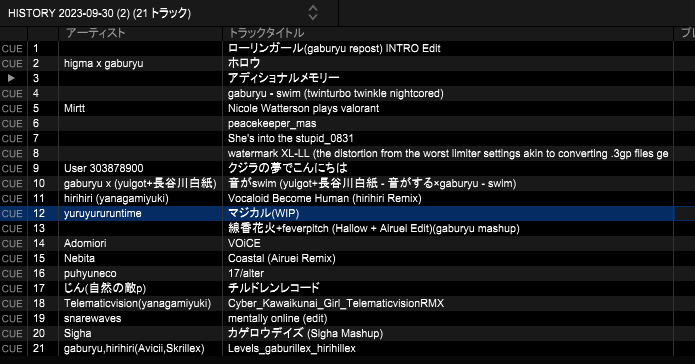This screenshot has width=695, height=364.
Task: Select artist snarewaves
Action: [92, 318]
